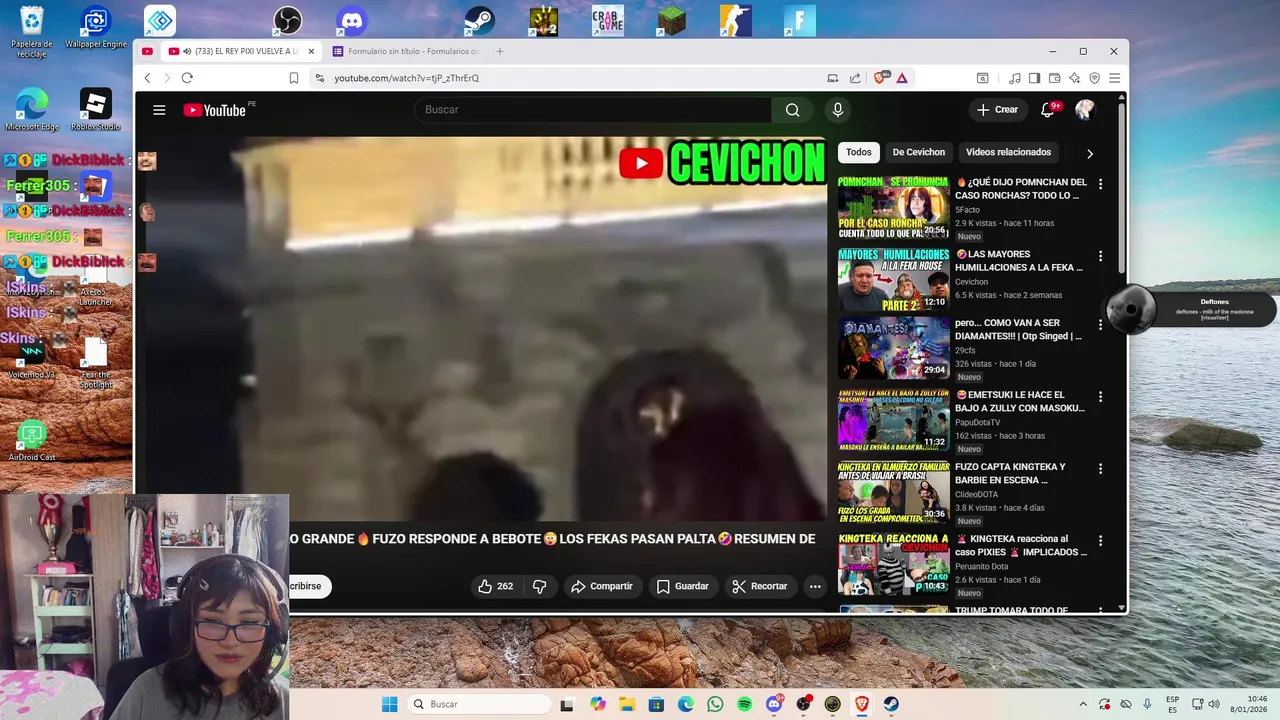Image resolution: width=1280 pixels, height=720 pixels.
Task: Reload the page in Brave
Action: point(187,78)
